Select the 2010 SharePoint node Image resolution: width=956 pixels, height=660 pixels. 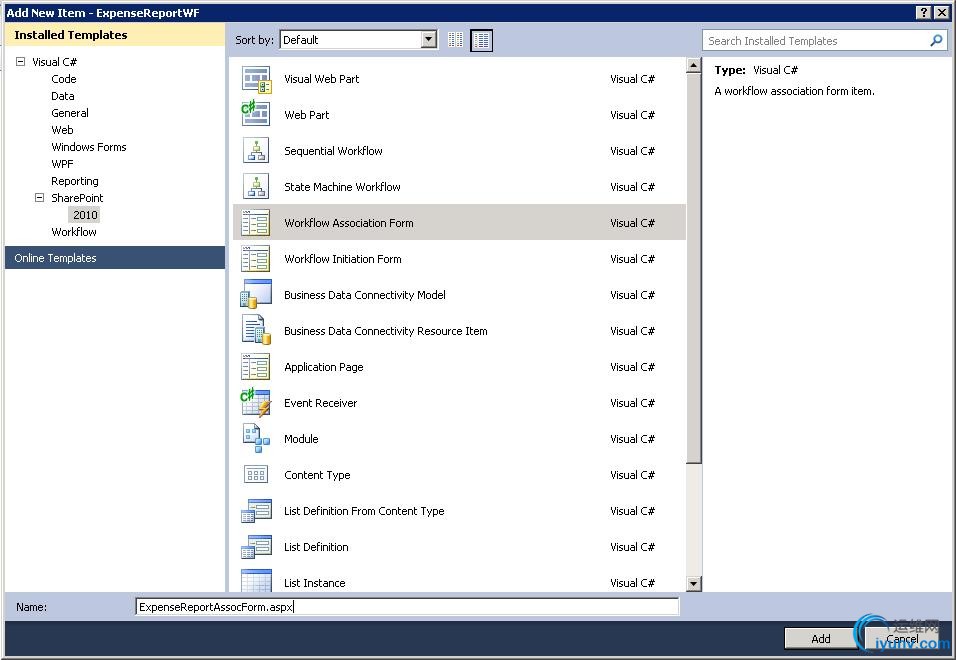point(85,215)
